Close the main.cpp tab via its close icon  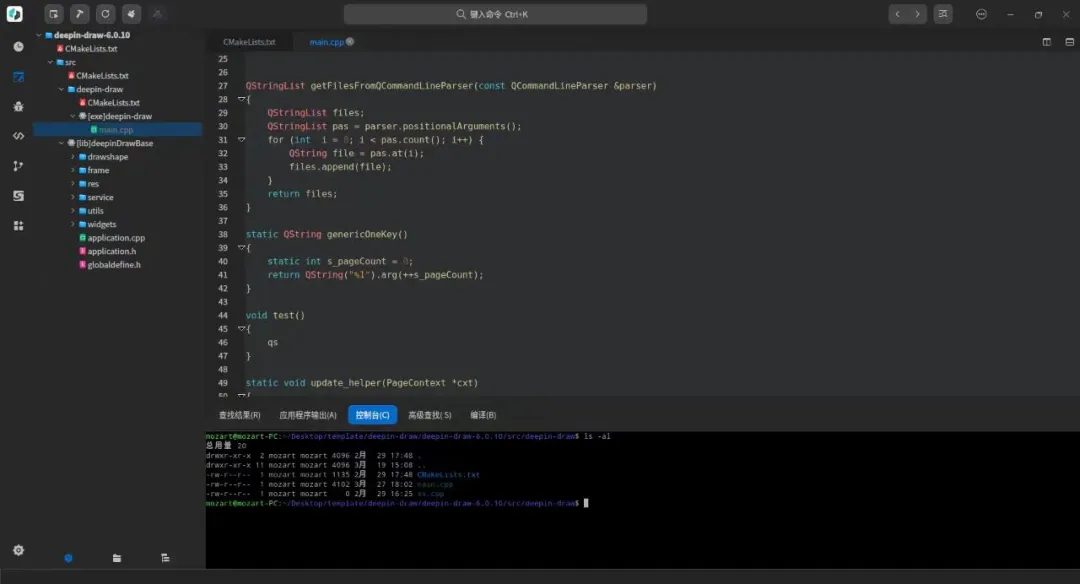coord(350,41)
